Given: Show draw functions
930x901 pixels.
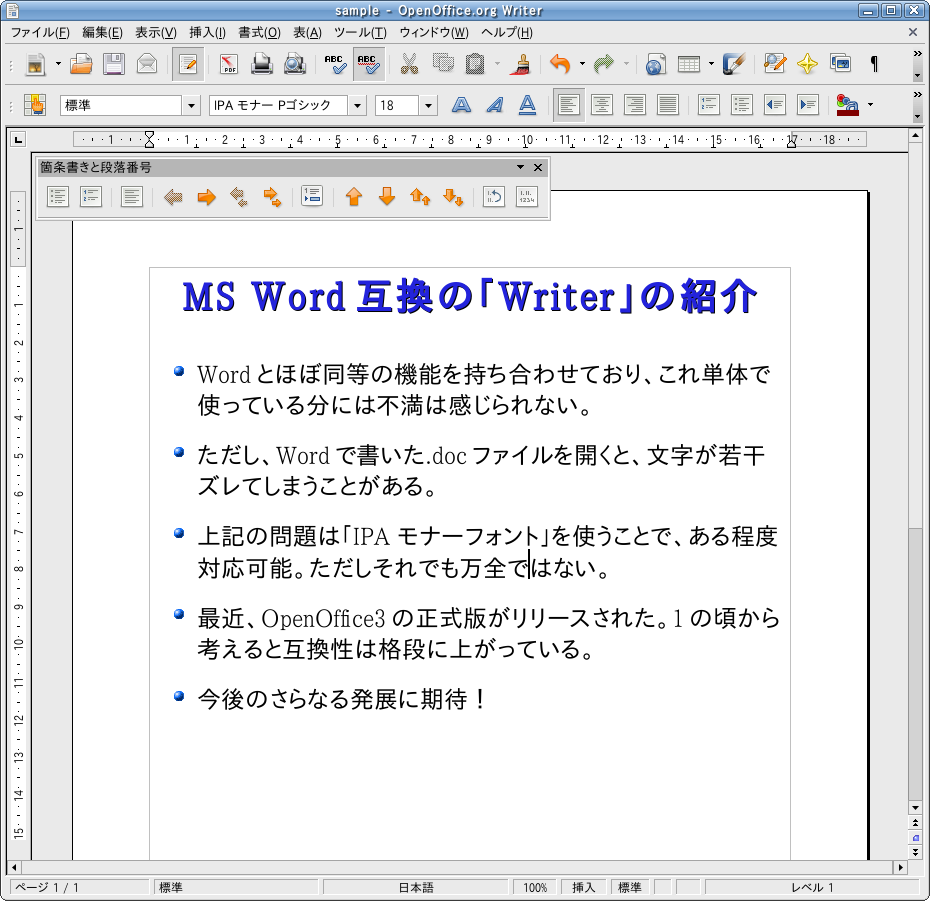Looking at the screenshot, I should coord(733,63).
